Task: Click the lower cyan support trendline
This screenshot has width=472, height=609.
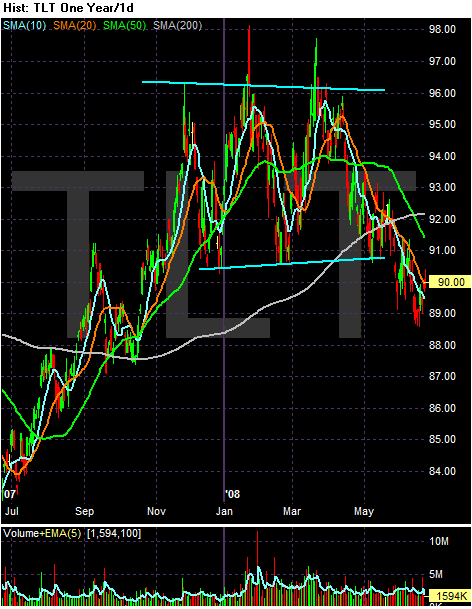Action: (292, 263)
